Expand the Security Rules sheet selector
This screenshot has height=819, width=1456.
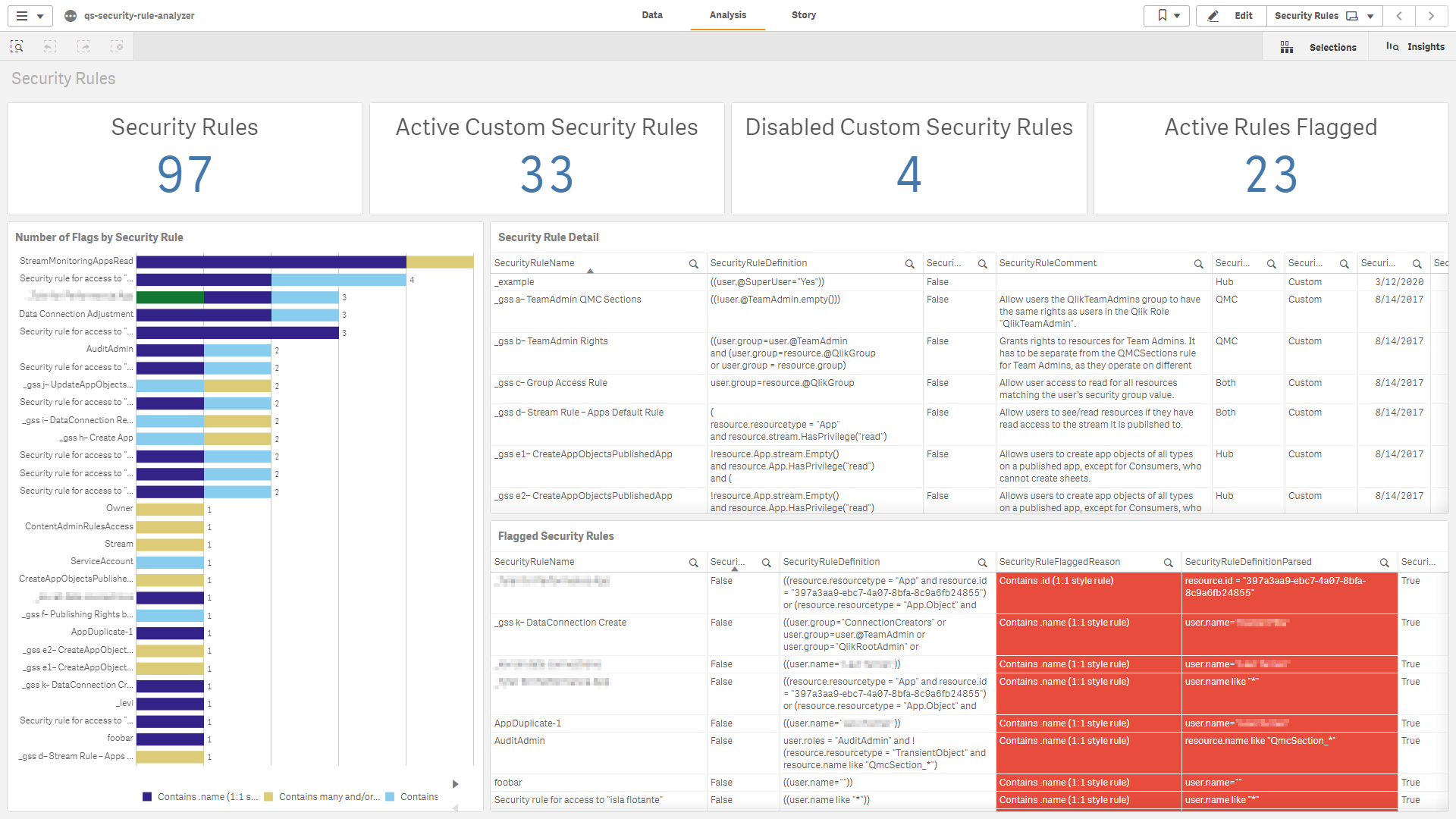[x=1370, y=15]
